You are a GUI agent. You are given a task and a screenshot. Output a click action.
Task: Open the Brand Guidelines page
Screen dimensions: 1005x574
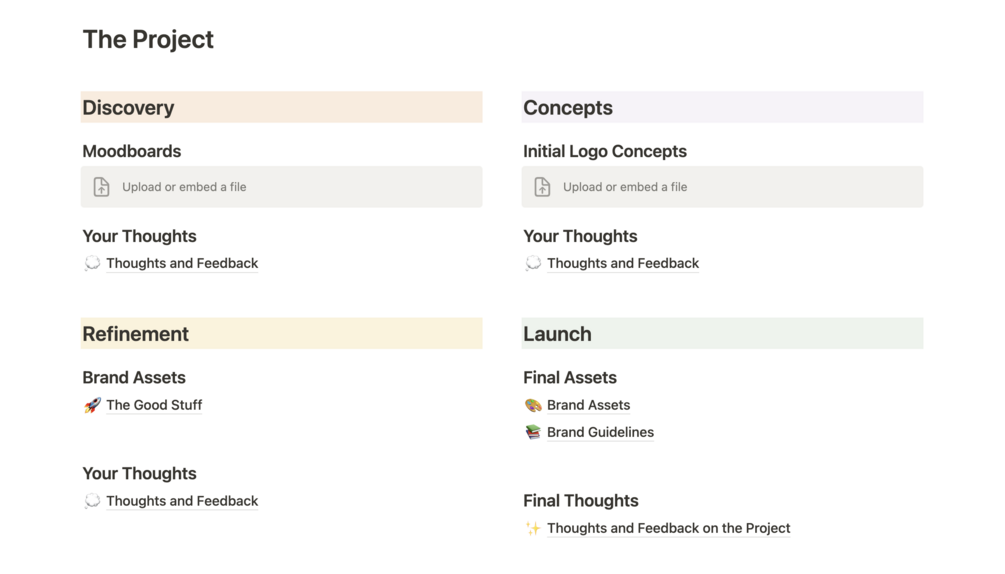coord(600,433)
